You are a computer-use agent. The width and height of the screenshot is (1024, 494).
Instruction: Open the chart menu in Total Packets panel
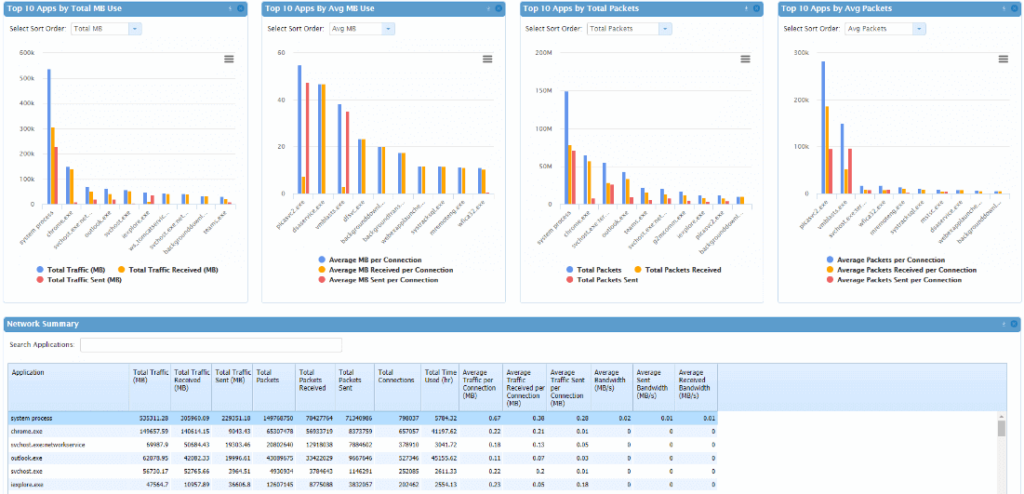coord(745,59)
